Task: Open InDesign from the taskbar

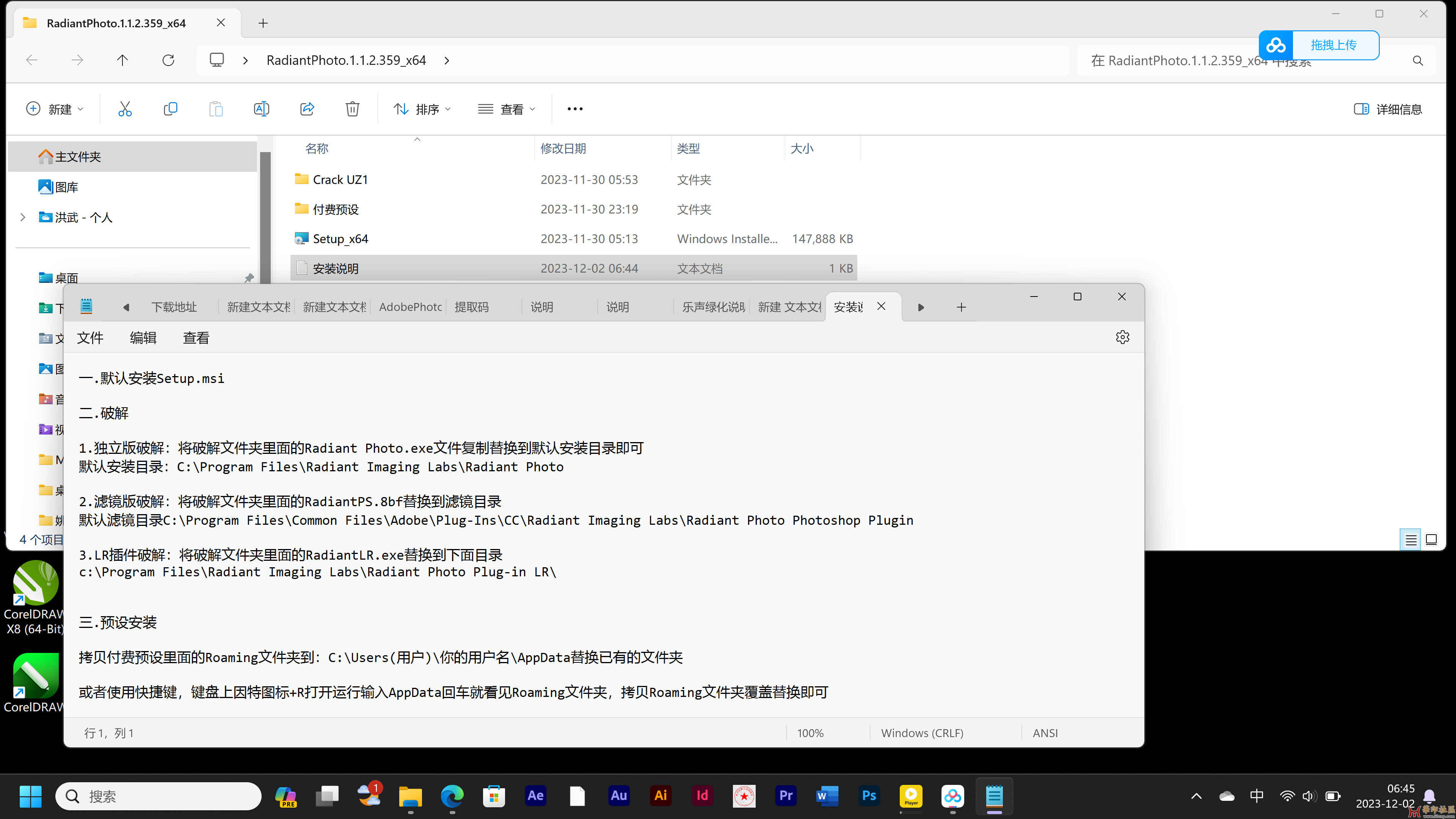Action: point(702,796)
